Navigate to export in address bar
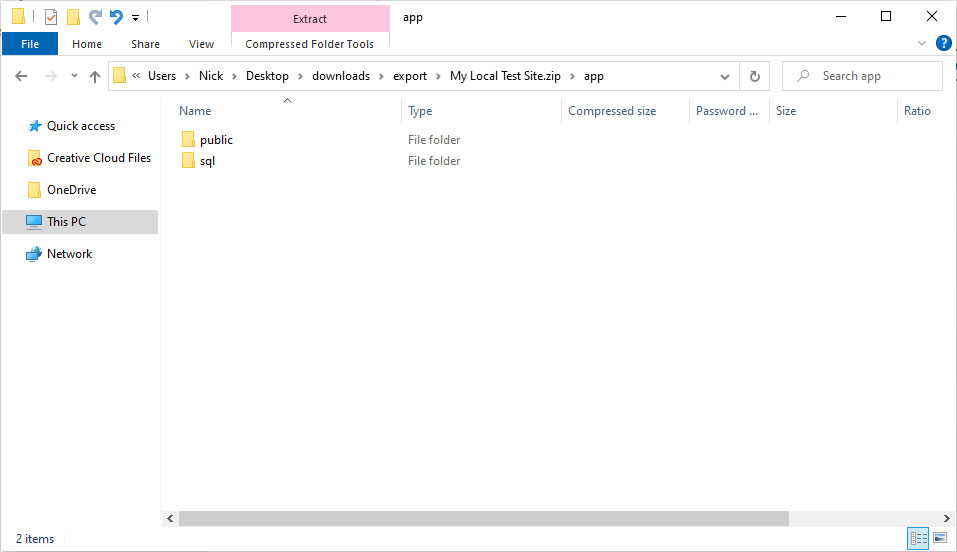Image resolution: width=957 pixels, height=552 pixels. pos(410,76)
